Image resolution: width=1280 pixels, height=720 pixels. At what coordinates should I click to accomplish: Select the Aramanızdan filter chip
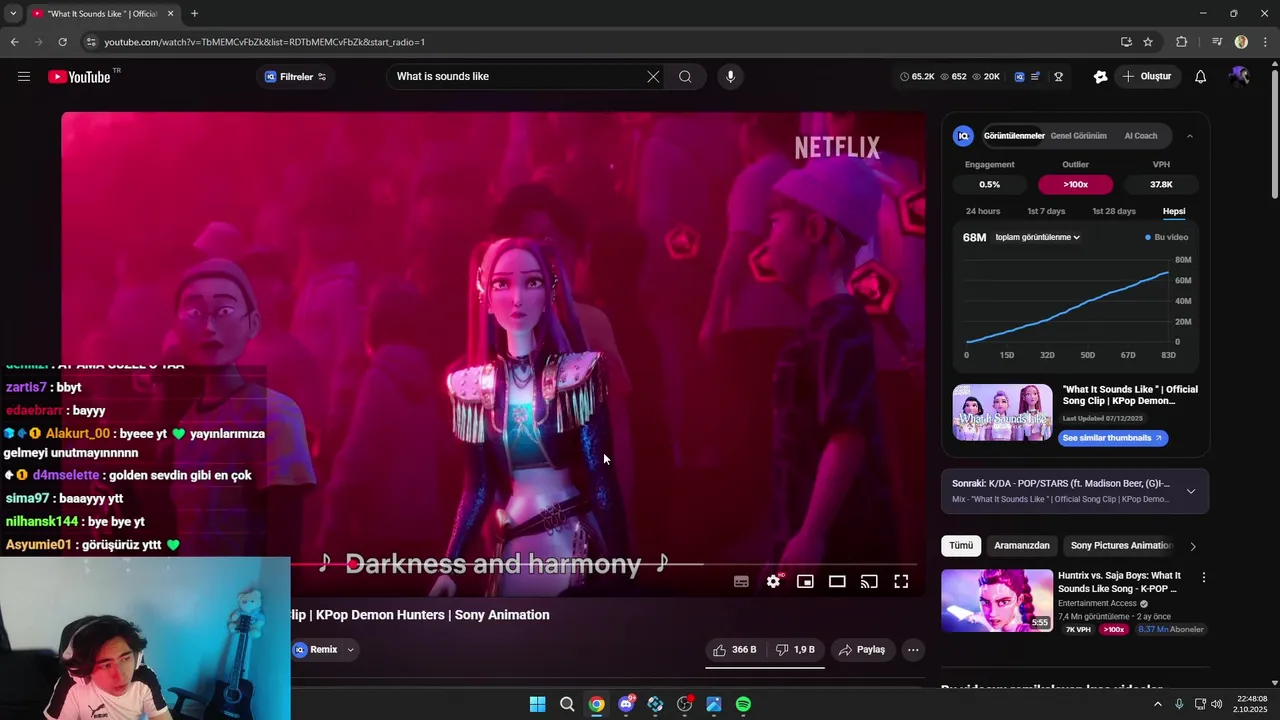point(1022,546)
